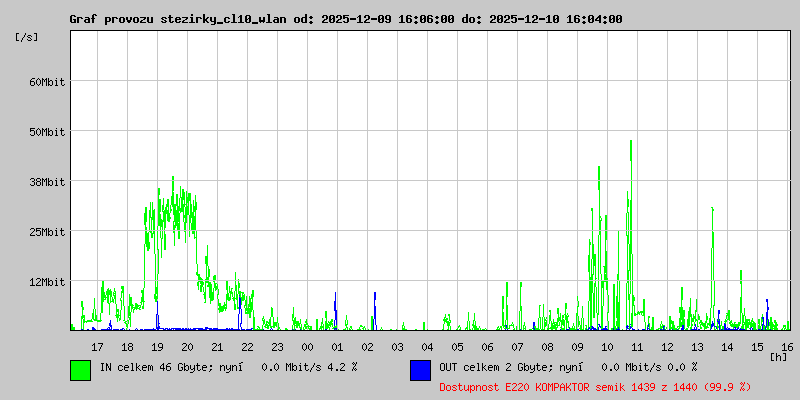Click the graph title 'Graf provozu stezirky_cl10_wlan'

[178, 19]
